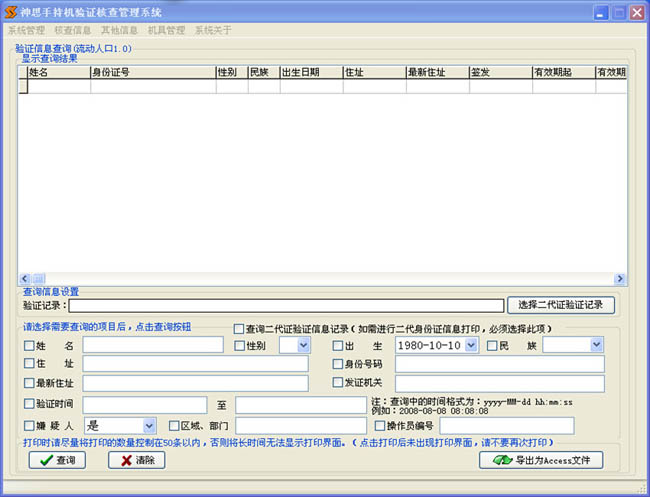Viewport: 650px width, 497px height.
Task: Click 选择二代证验证记录 button
Action: coord(561,305)
